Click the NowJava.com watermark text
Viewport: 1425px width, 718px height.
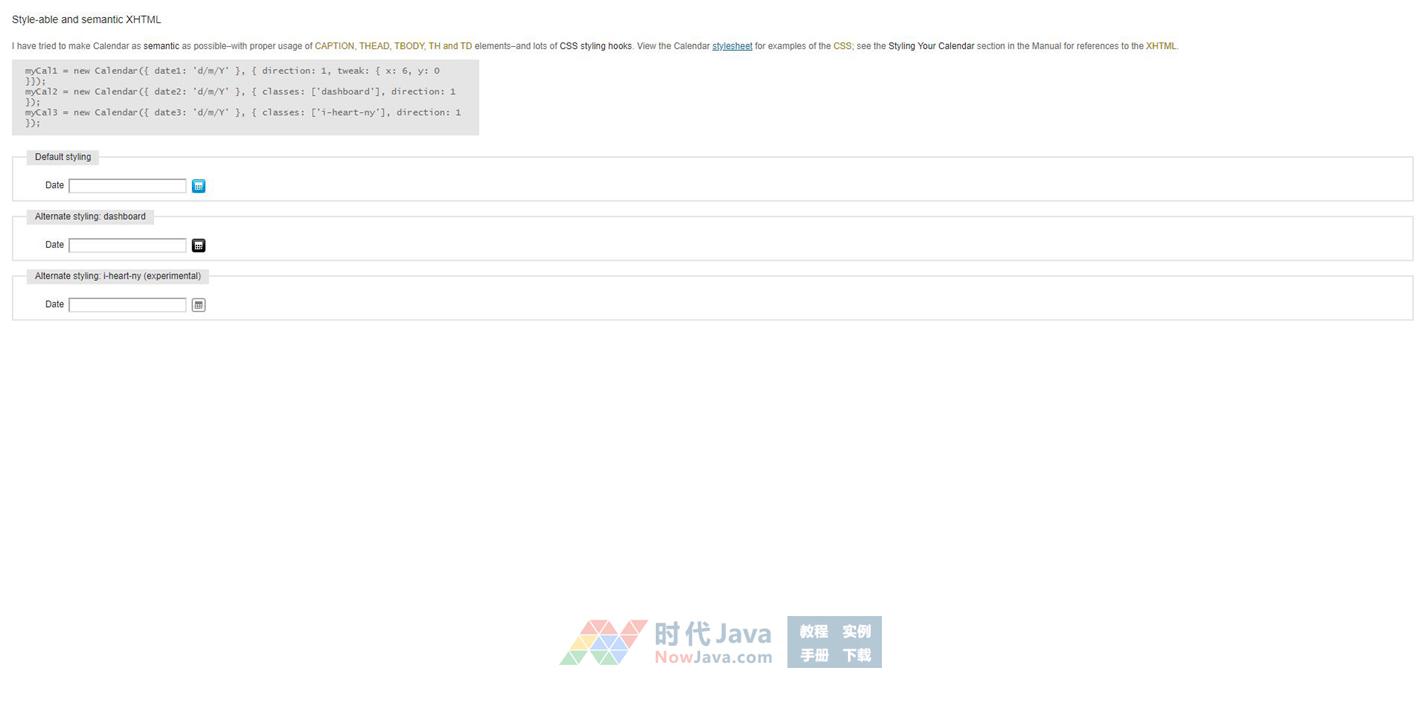pos(713,657)
